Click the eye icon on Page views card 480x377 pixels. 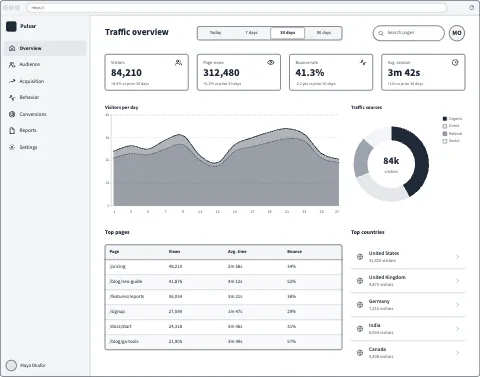click(271, 62)
